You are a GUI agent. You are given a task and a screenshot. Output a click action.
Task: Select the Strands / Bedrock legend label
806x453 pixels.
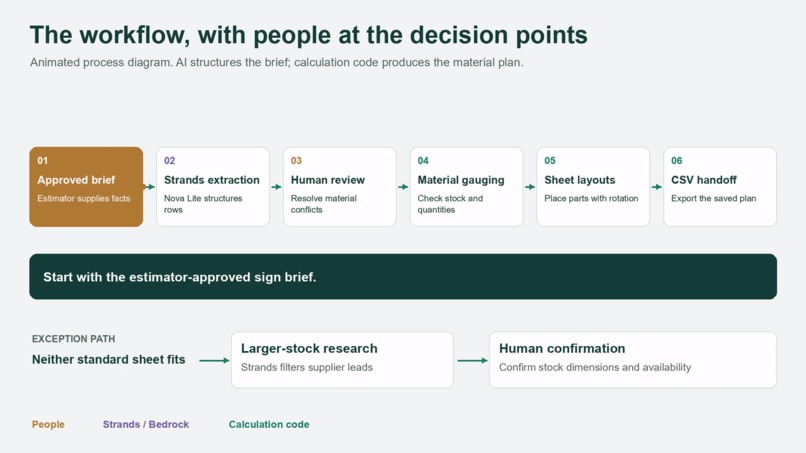pos(146,424)
